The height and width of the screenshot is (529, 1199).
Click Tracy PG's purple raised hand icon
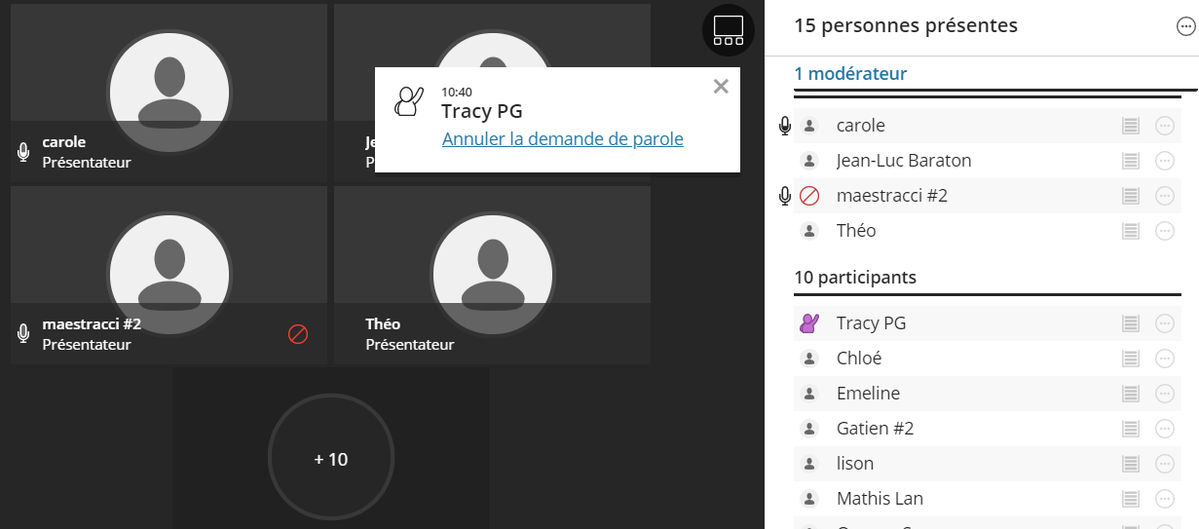point(808,323)
